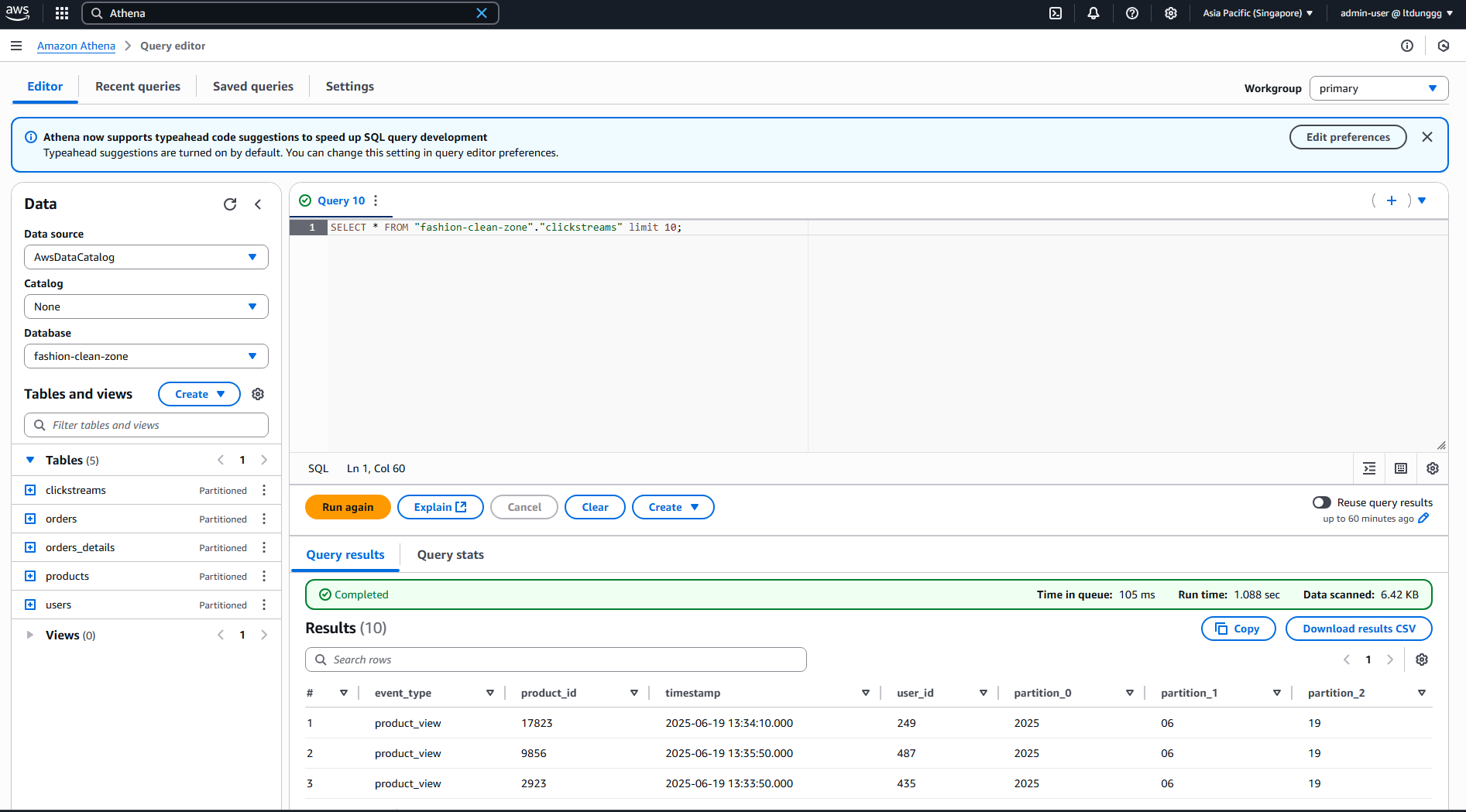
Task: Open actions menu for products table
Action: click(264, 576)
